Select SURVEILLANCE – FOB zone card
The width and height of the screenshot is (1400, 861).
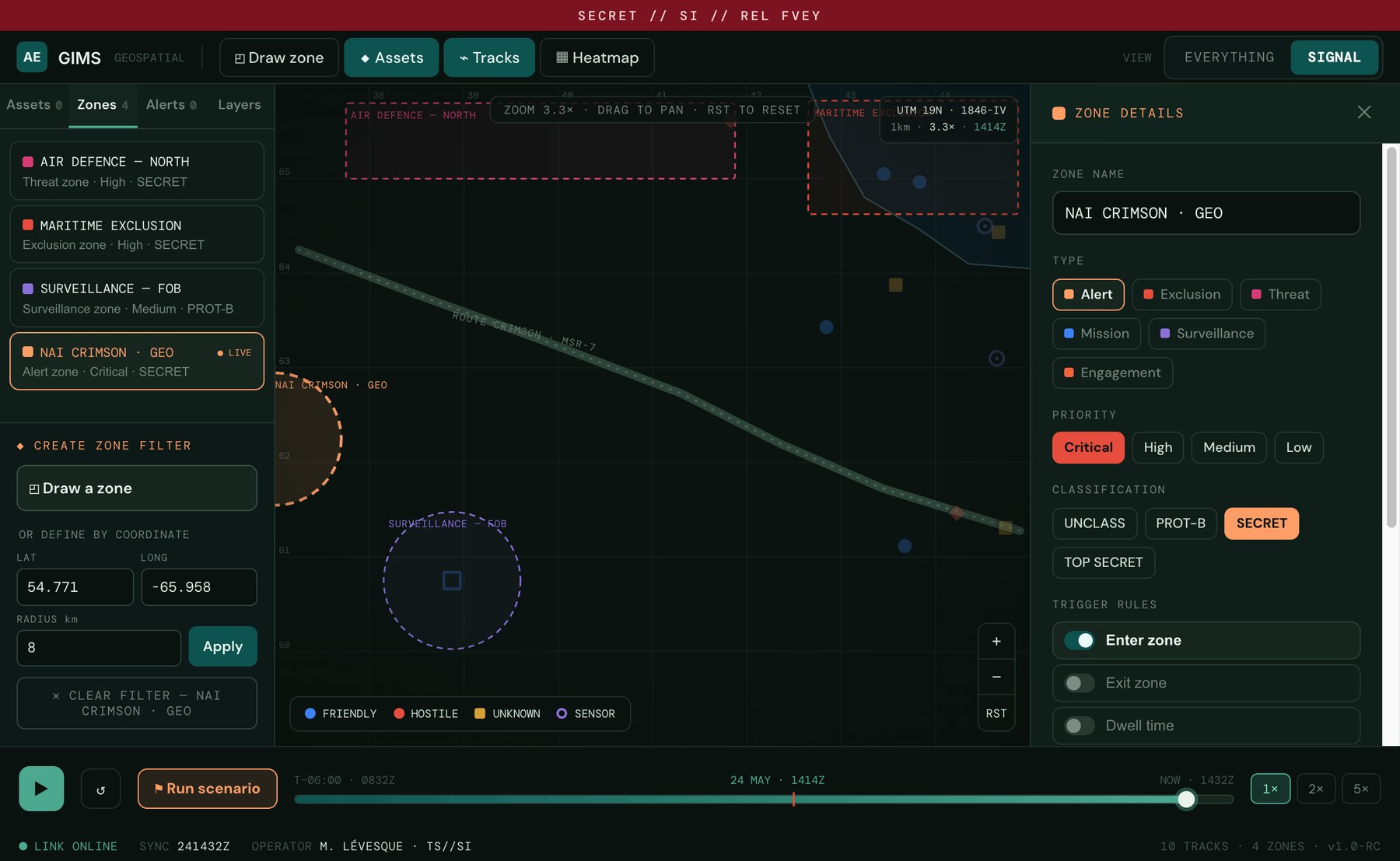pyautogui.click(x=137, y=298)
